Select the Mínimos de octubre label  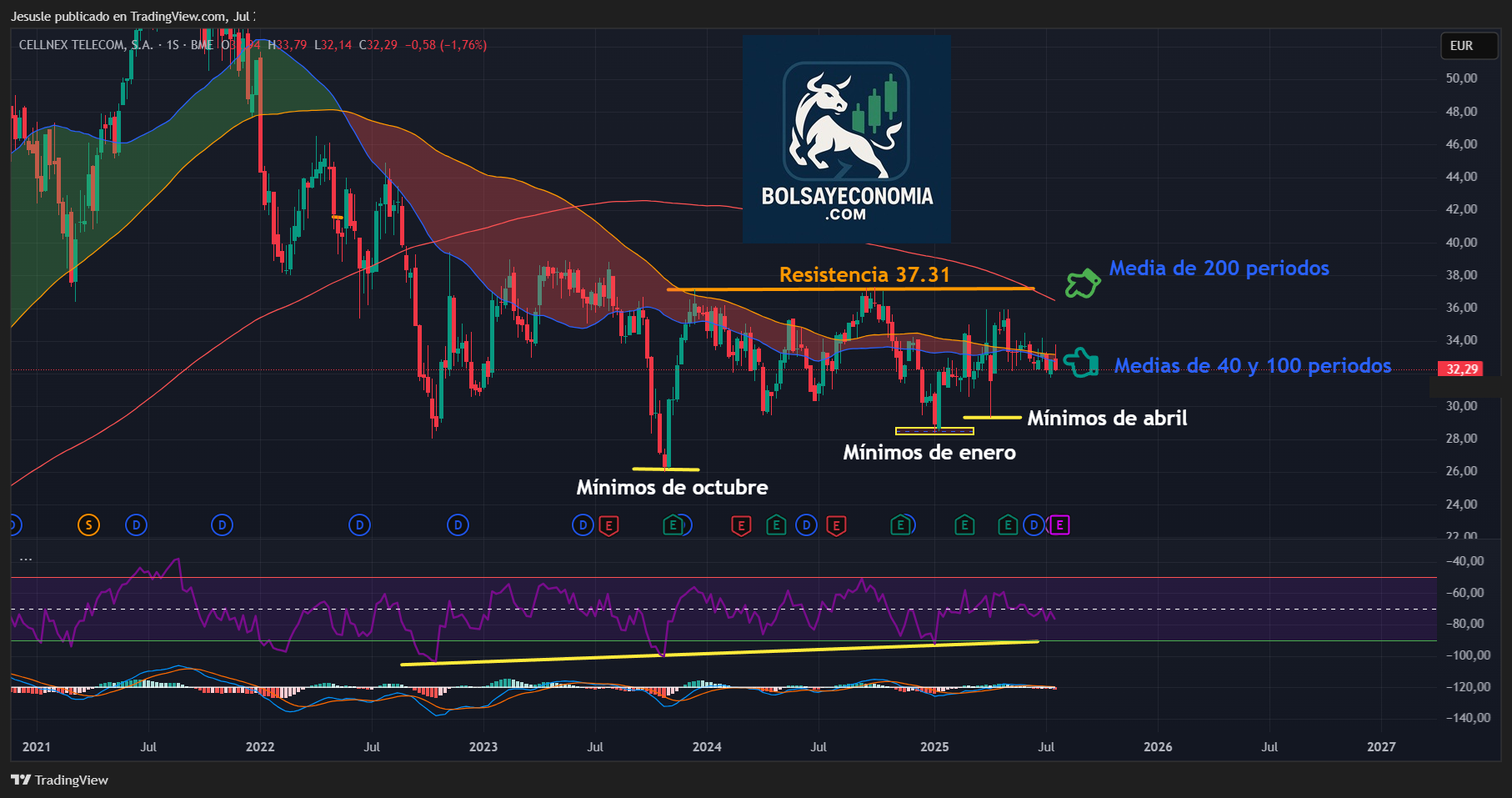click(672, 487)
